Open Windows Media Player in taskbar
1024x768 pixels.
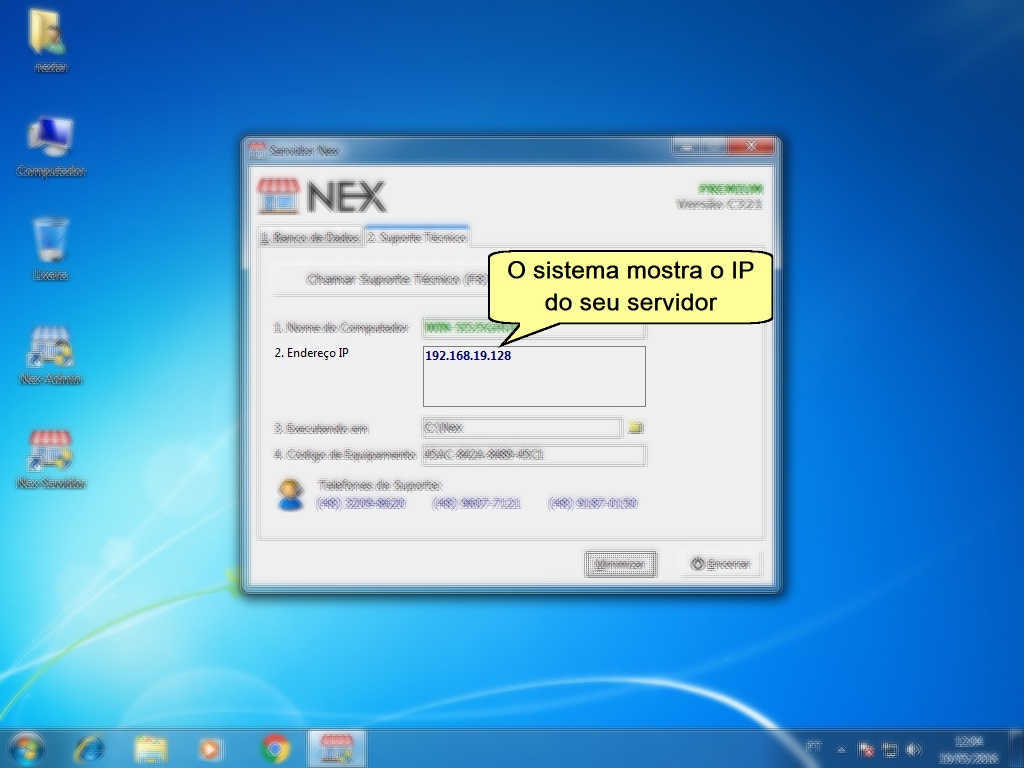[x=211, y=749]
